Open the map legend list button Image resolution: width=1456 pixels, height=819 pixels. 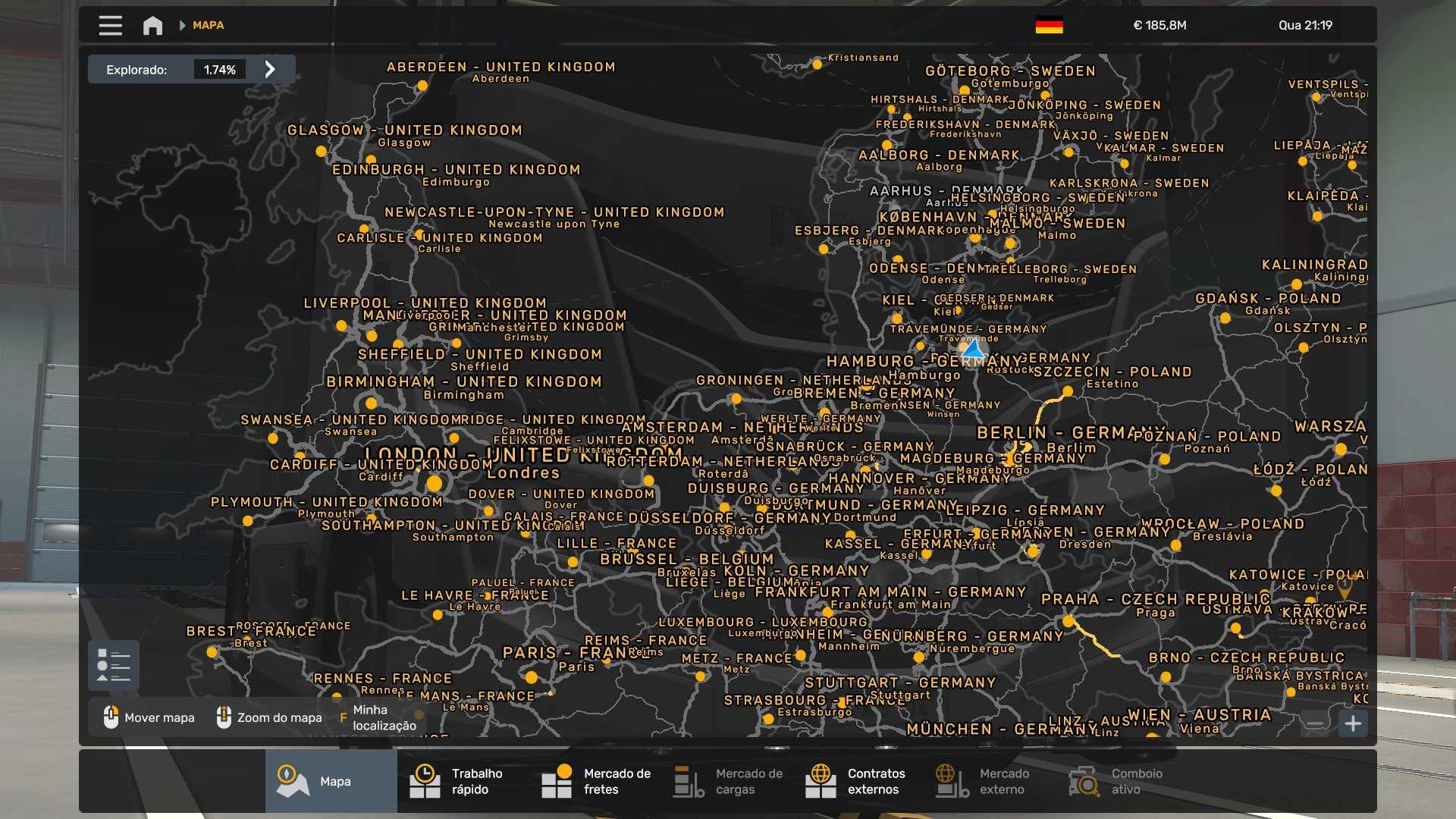(114, 665)
